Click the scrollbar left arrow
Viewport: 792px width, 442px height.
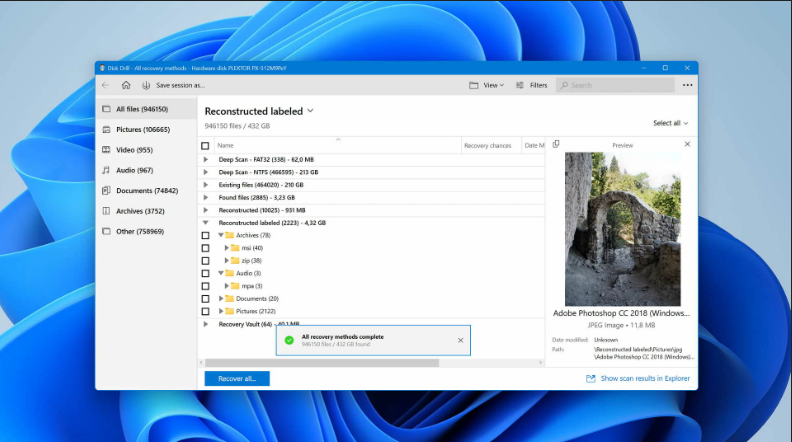202,363
